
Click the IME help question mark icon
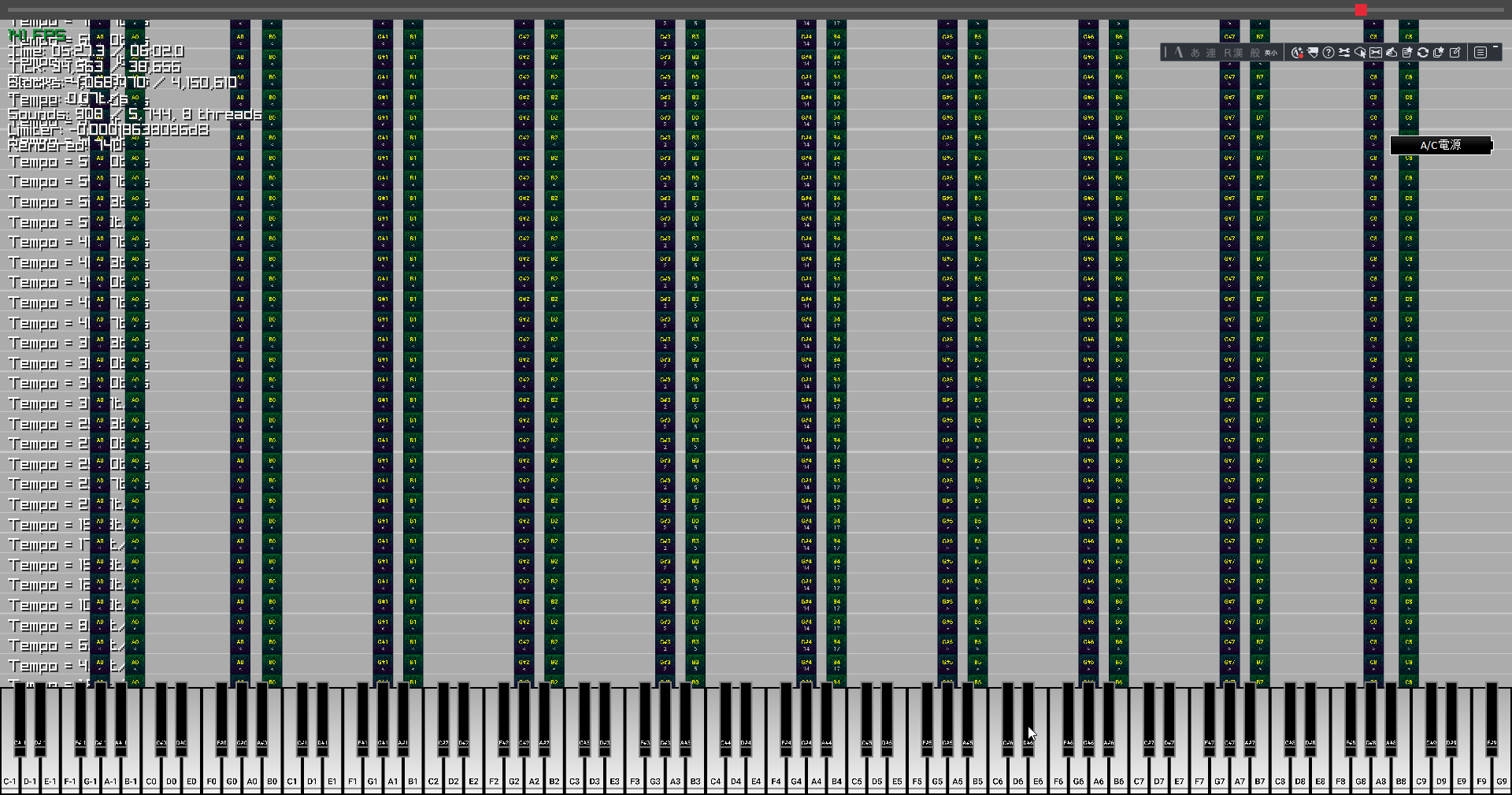(1329, 53)
